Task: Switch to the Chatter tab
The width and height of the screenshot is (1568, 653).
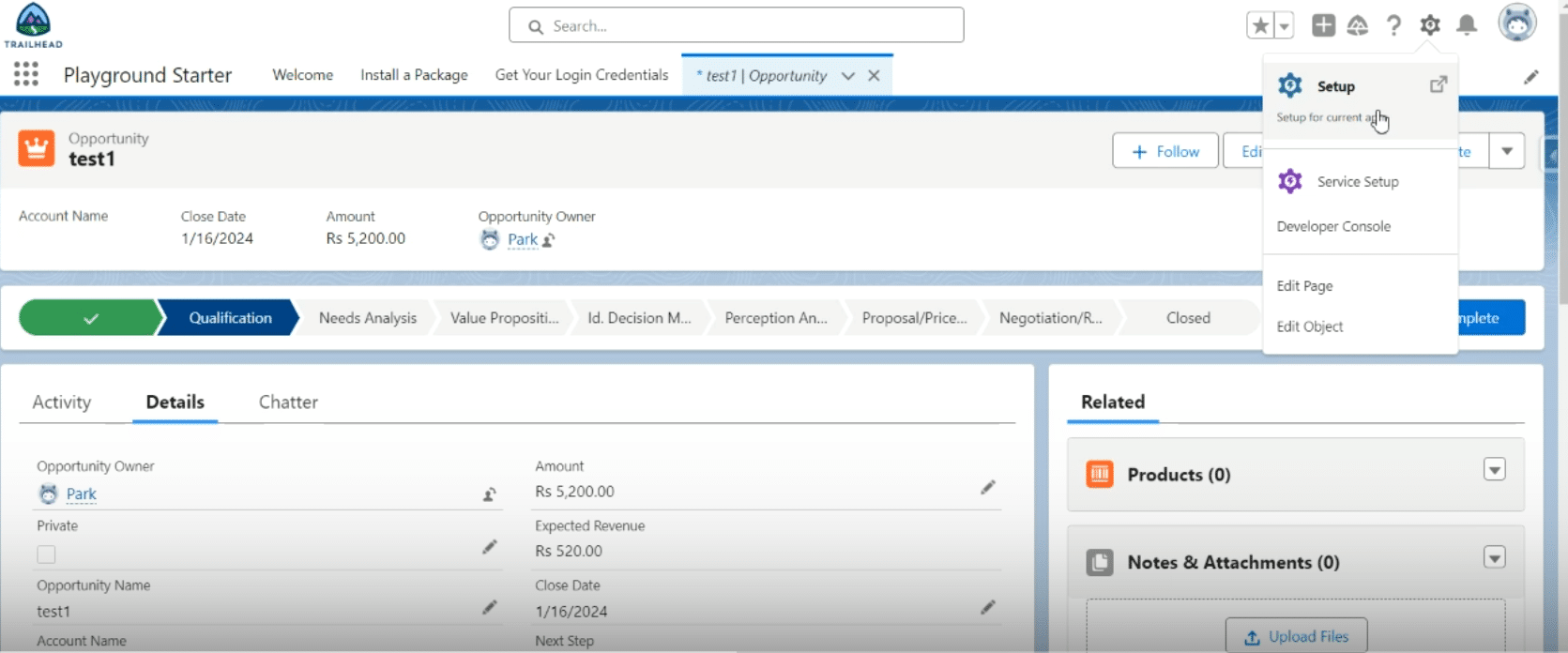Action: (x=288, y=402)
